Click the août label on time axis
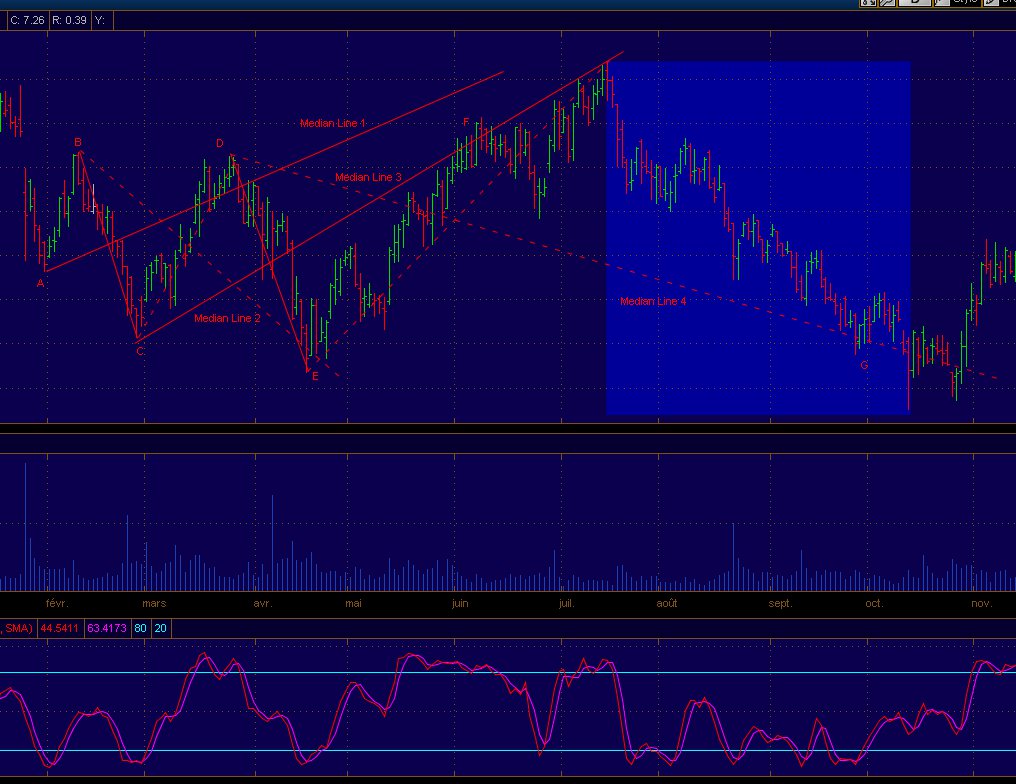The image size is (1016, 784). pyautogui.click(x=667, y=603)
